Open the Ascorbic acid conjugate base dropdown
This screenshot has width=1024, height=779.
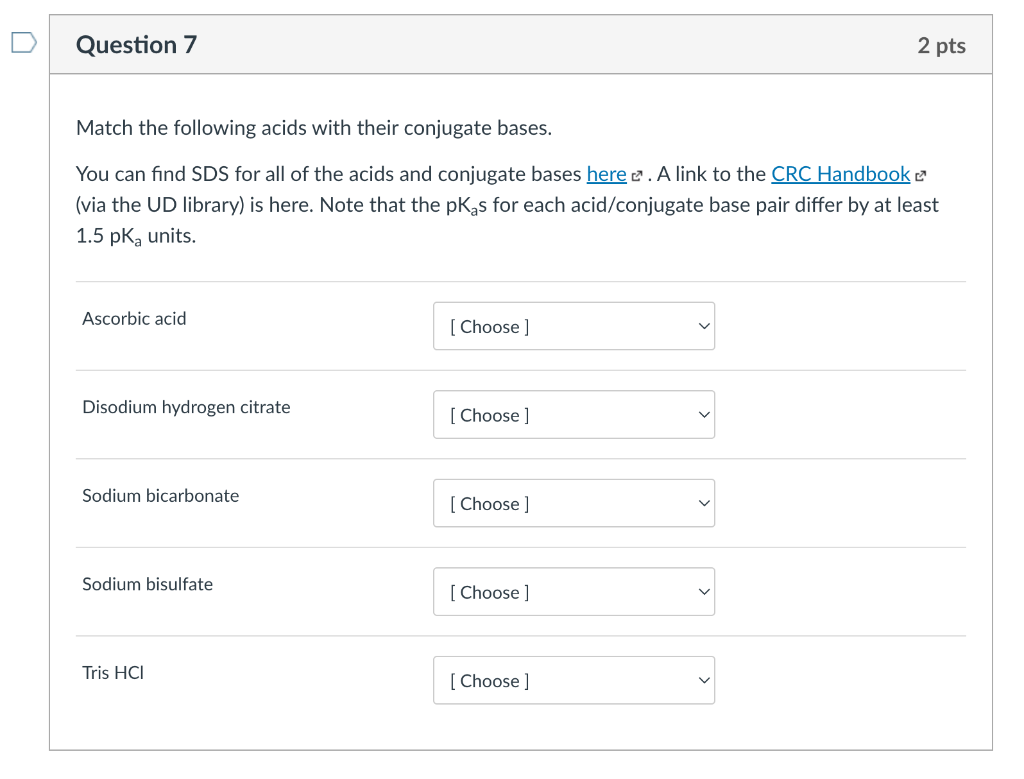pos(574,326)
